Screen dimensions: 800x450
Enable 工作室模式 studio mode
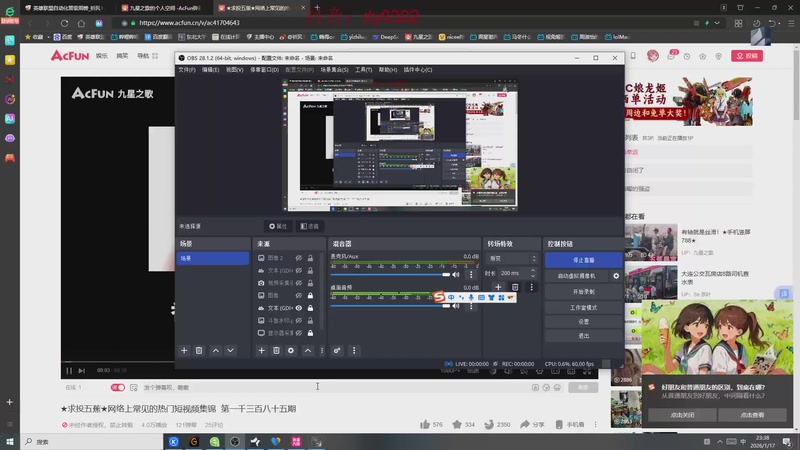(584, 307)
